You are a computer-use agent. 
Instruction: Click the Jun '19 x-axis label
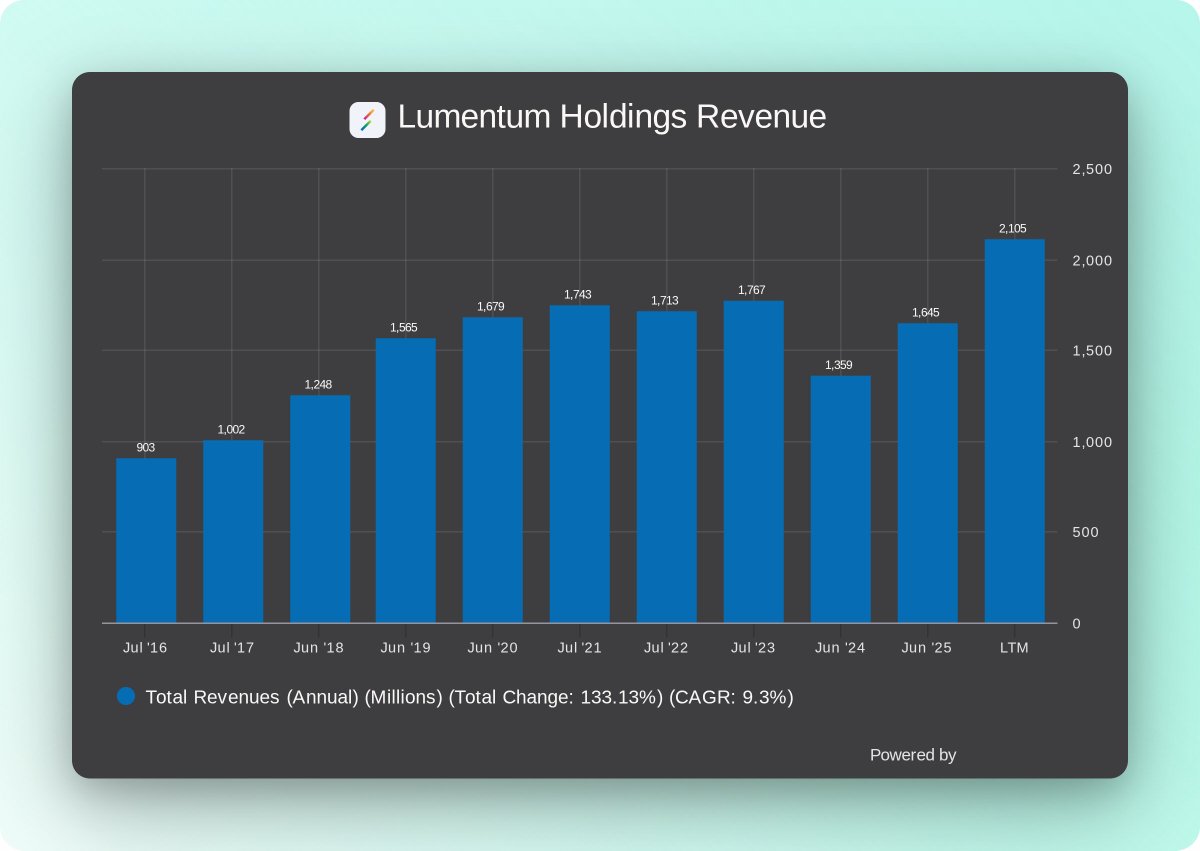coord(406,648)
